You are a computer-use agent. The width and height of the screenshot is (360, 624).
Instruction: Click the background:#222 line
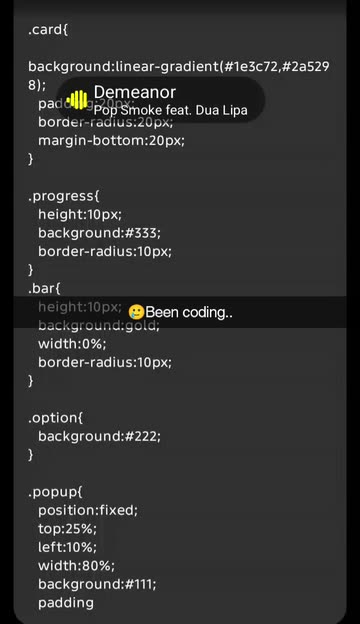click(x=99, y=437)
